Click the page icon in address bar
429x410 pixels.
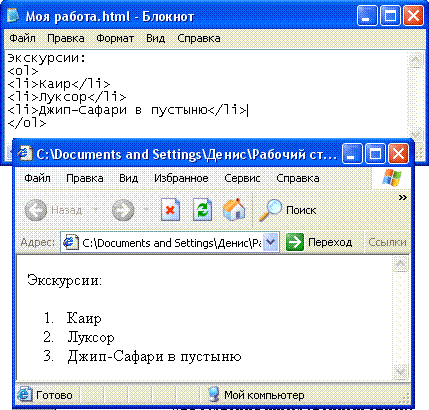pyautogui.click(x=71, y=242)
